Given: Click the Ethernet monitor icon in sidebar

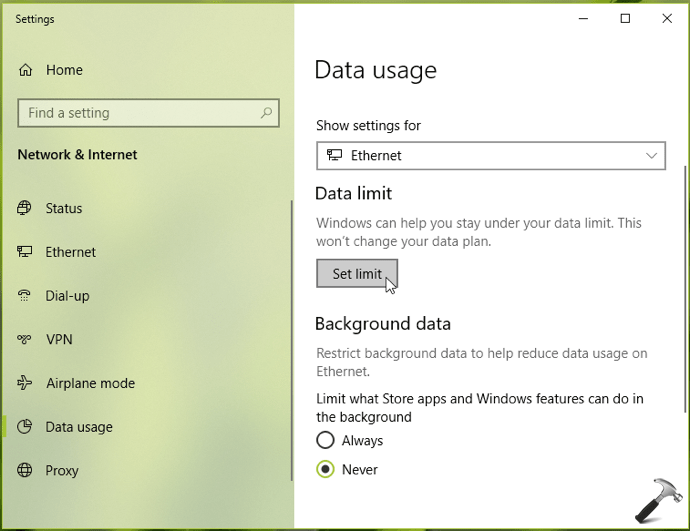Looking at the screenshot, I should 24,252.
